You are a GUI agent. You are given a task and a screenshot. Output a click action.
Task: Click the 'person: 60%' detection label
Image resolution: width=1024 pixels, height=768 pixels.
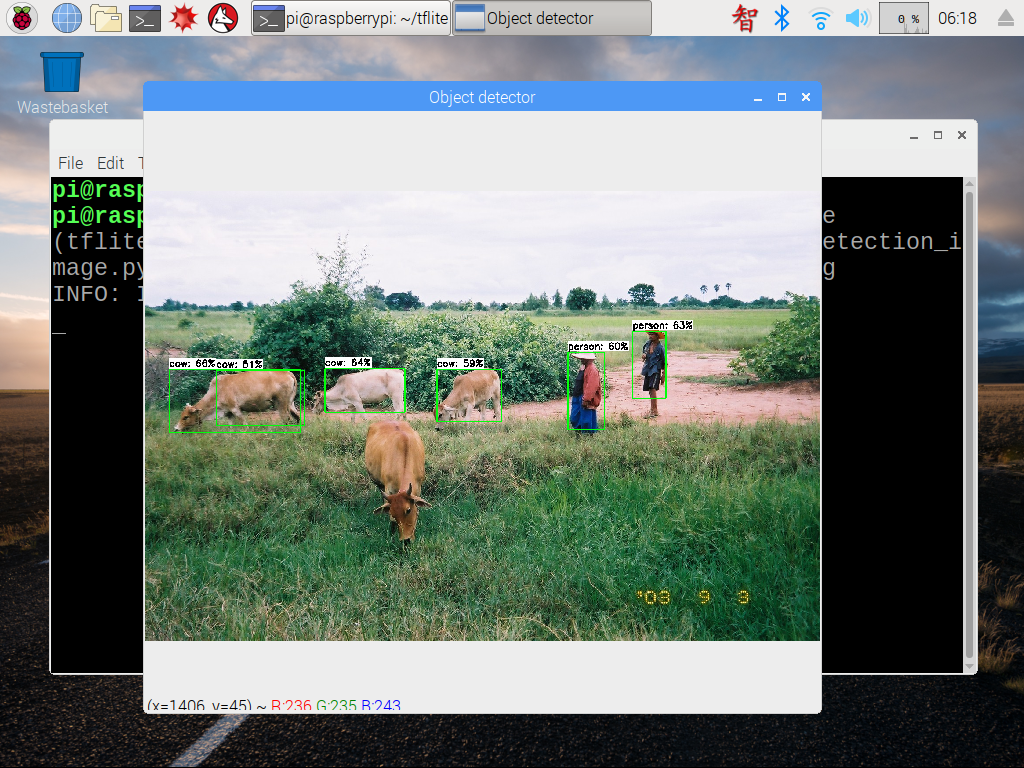click(598, 347)
